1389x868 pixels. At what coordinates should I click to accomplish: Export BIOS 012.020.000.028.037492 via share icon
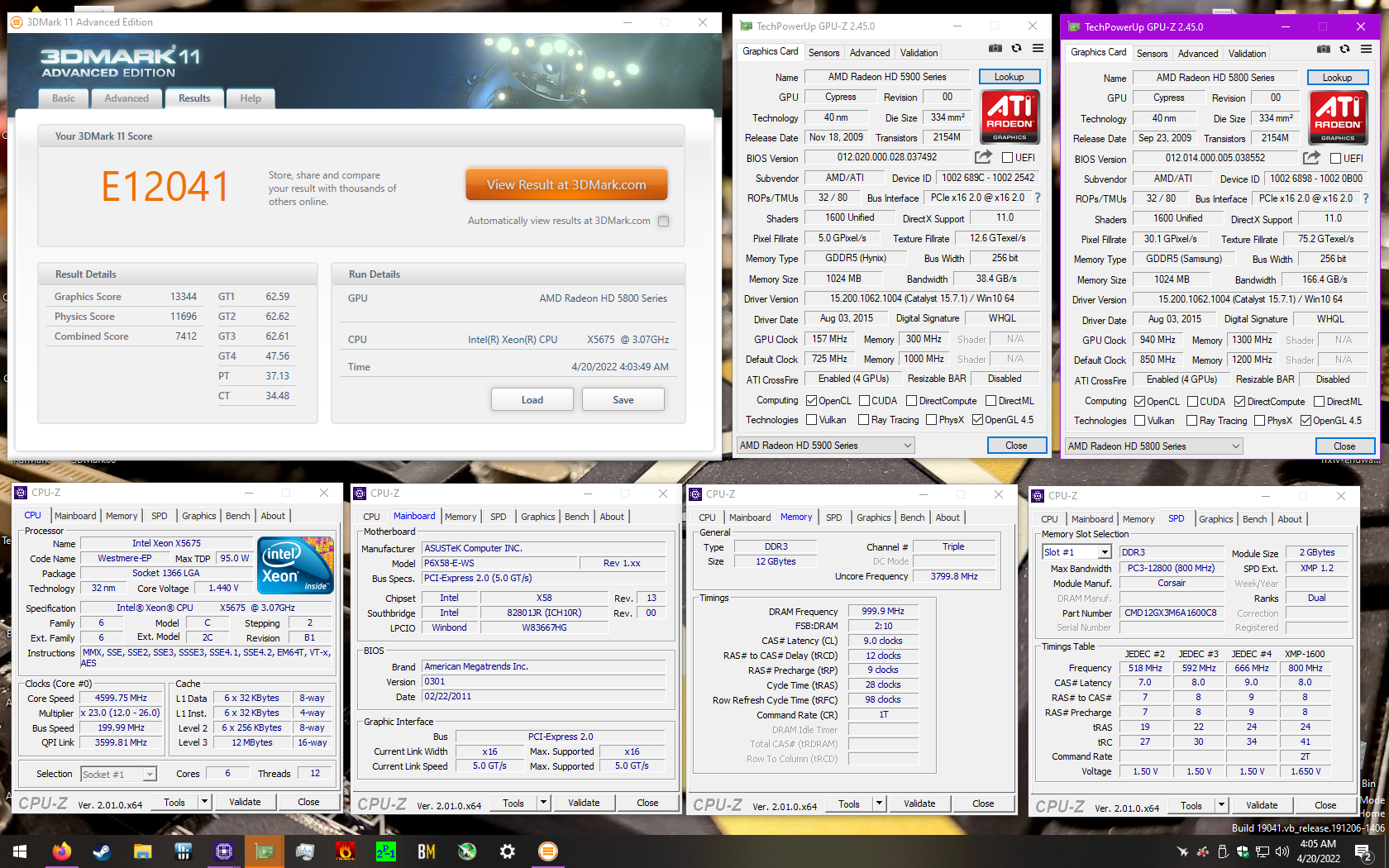[983, 157]
